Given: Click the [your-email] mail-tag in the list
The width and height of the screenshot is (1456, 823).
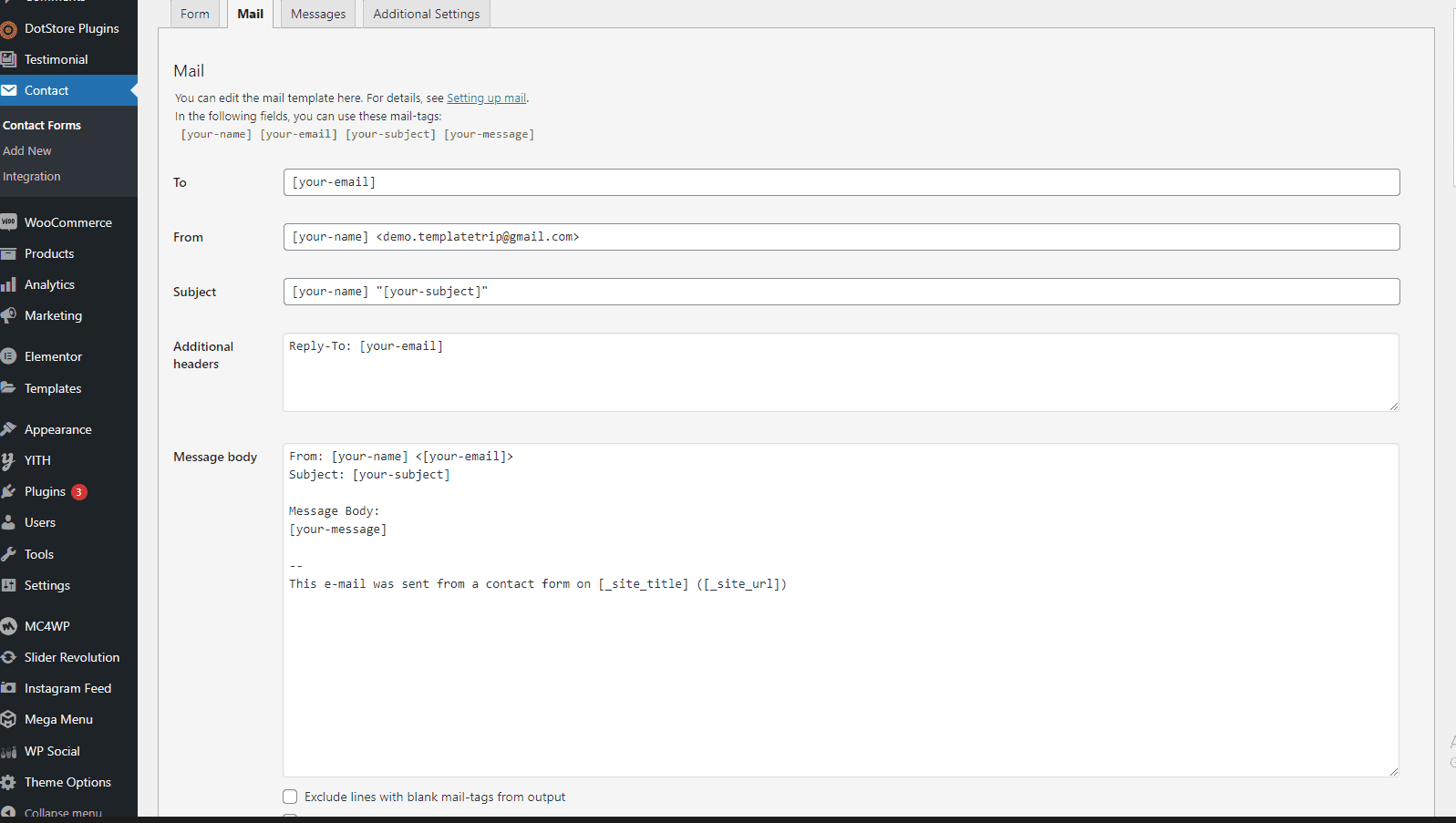Looking at the screenshot, I should pyautogui.click(x=299, y=134).
